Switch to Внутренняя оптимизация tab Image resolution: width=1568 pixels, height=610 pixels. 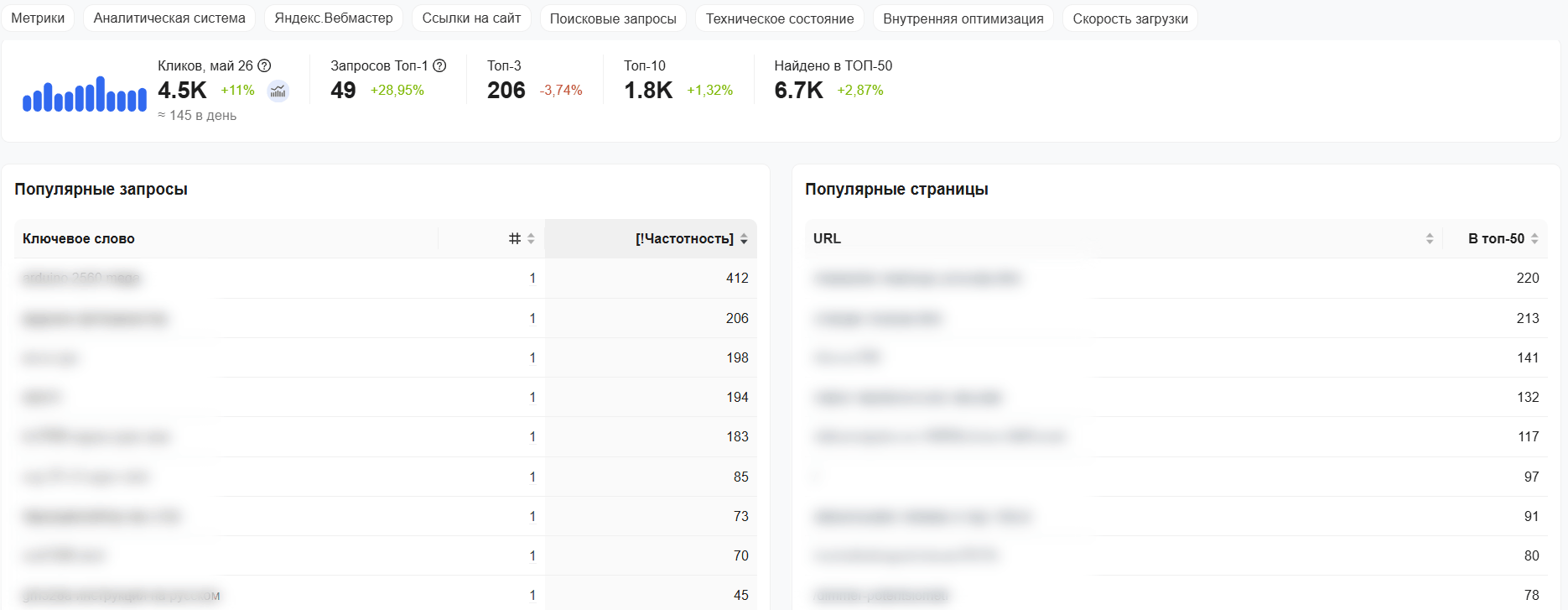click(x=963, y=18)
